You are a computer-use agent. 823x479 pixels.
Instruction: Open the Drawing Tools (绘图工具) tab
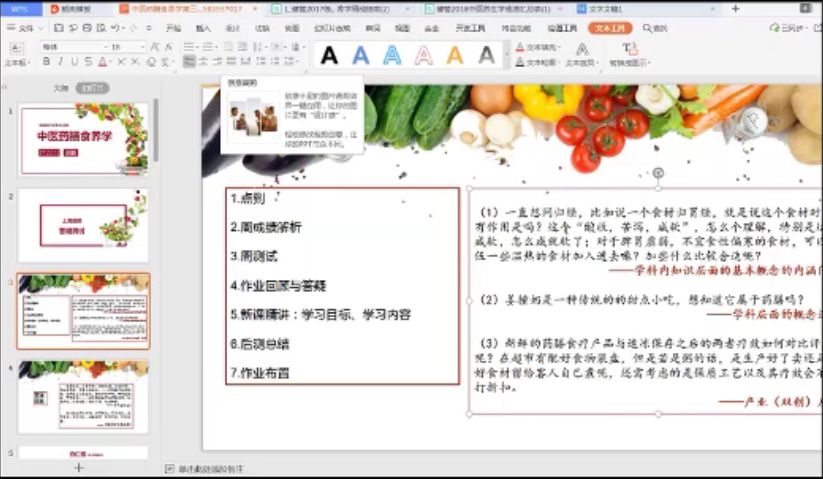pos(563,28)
